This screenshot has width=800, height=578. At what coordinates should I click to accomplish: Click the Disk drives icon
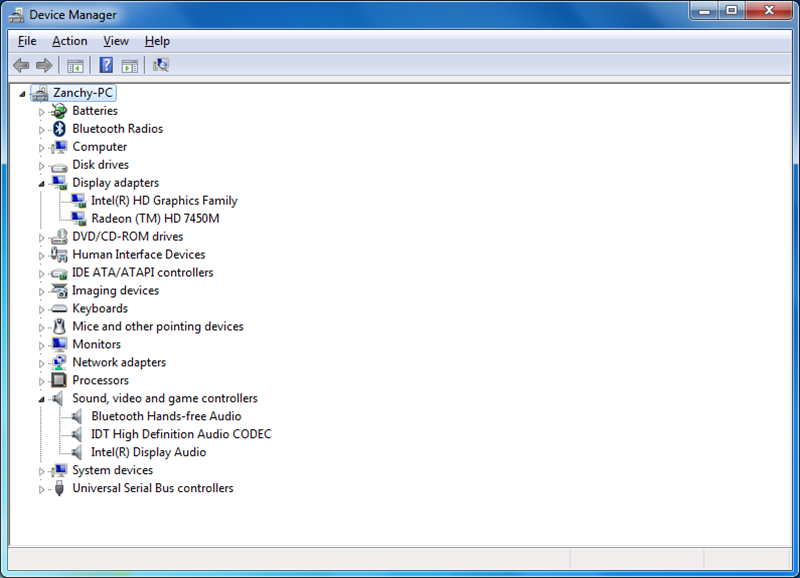click(x=59, y=166)
